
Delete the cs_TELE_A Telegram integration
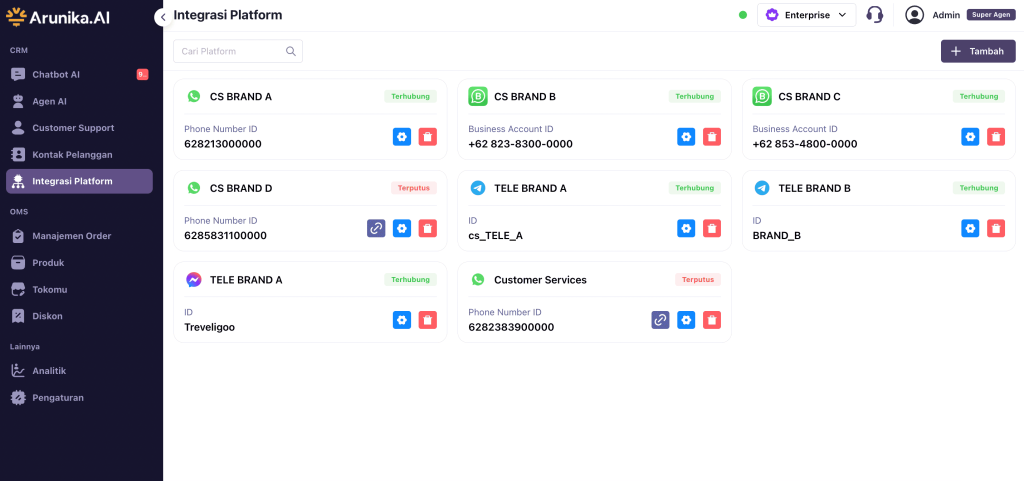pyautogui.click(x=712, y=228)
